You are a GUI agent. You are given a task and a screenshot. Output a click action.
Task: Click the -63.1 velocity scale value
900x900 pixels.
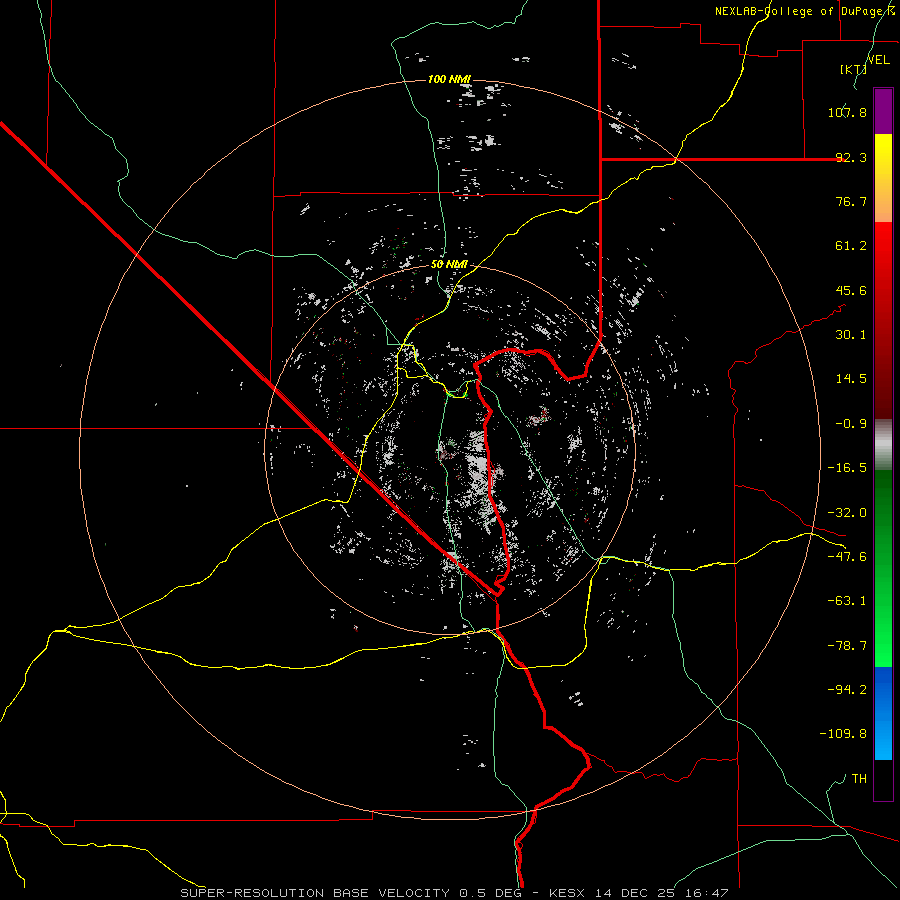click(x=847, y=601)
